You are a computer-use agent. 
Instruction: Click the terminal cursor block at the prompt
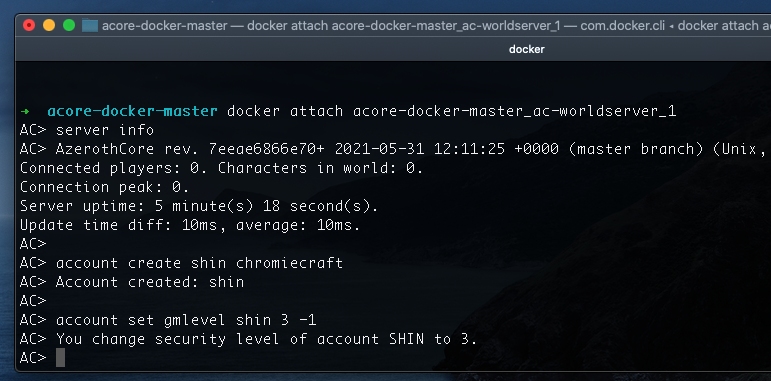(x=60, y=358)
